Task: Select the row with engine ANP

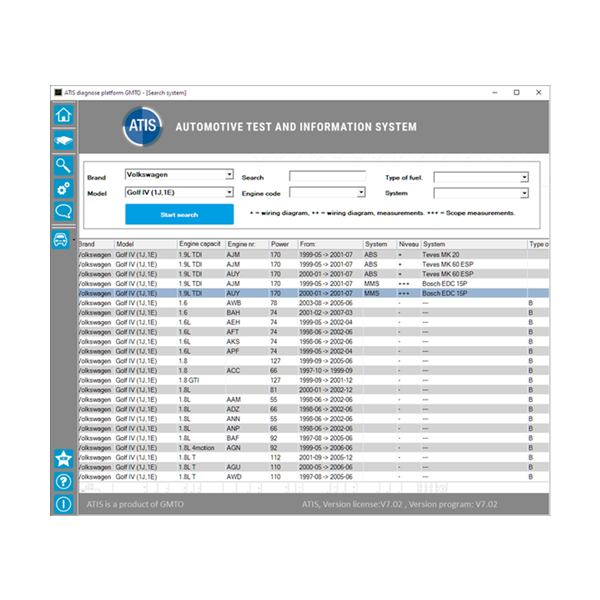Action: [313, 429]
